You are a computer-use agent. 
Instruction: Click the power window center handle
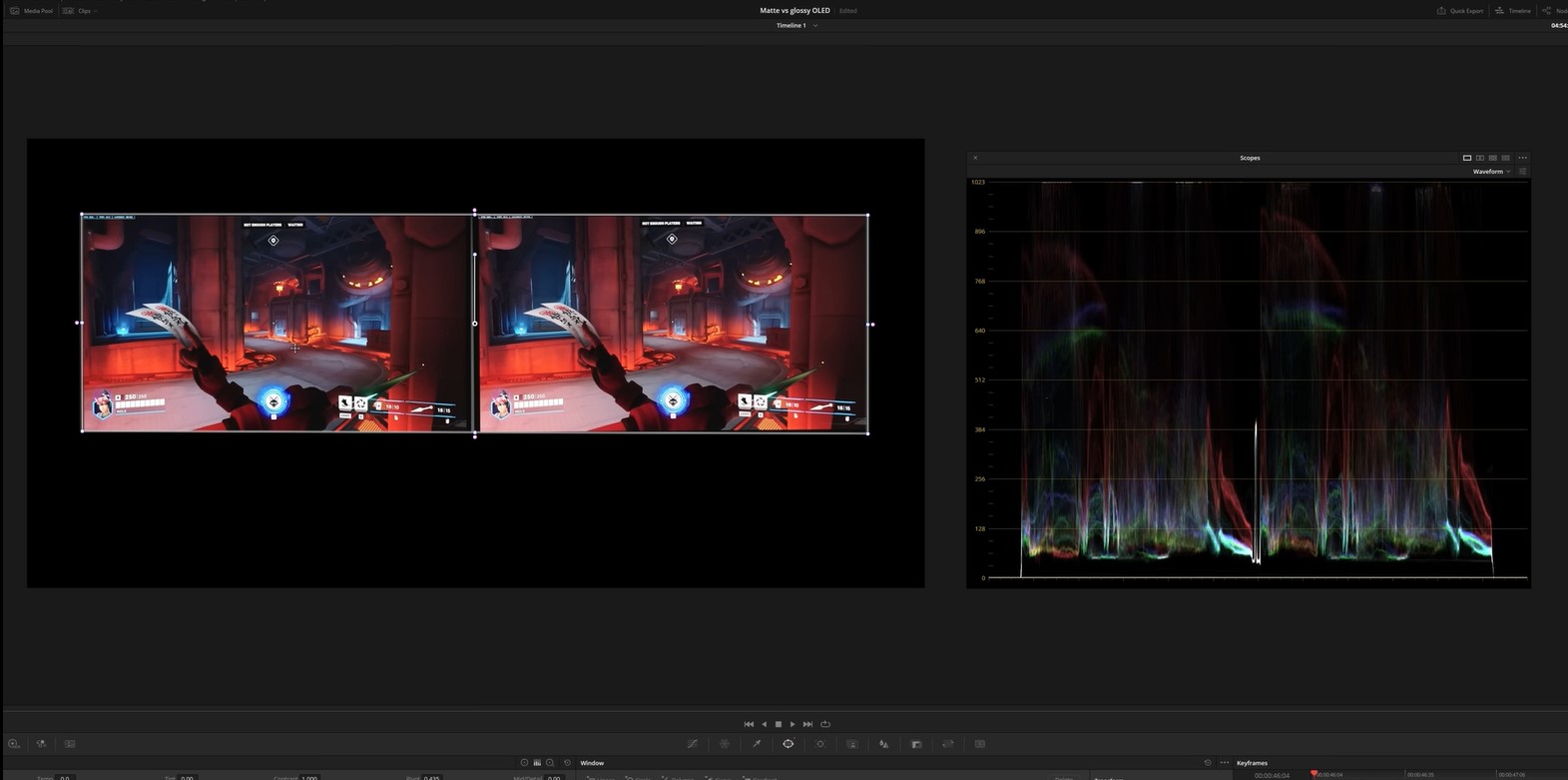[x=475, y=324]
